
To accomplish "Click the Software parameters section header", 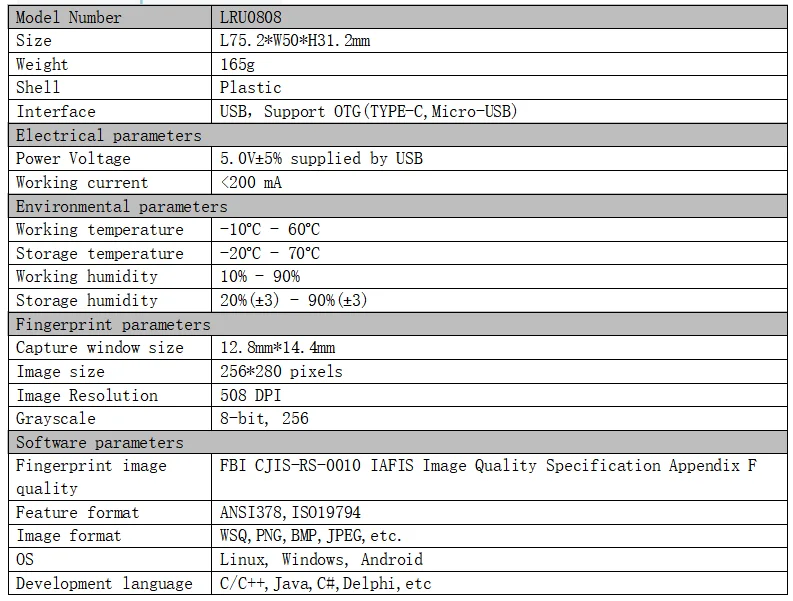I will pyautogui.click(x=398, y=442).
